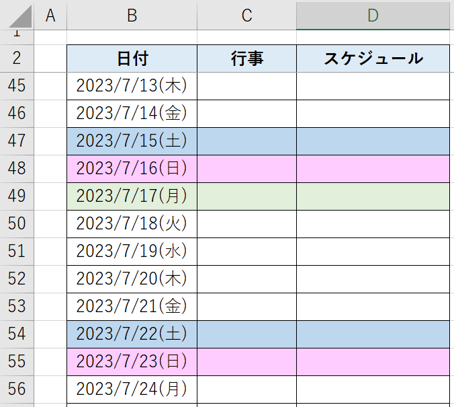
Task: Select the スケジュール cell for 2023/7/23(日)
Action: [x=373, y=362]
